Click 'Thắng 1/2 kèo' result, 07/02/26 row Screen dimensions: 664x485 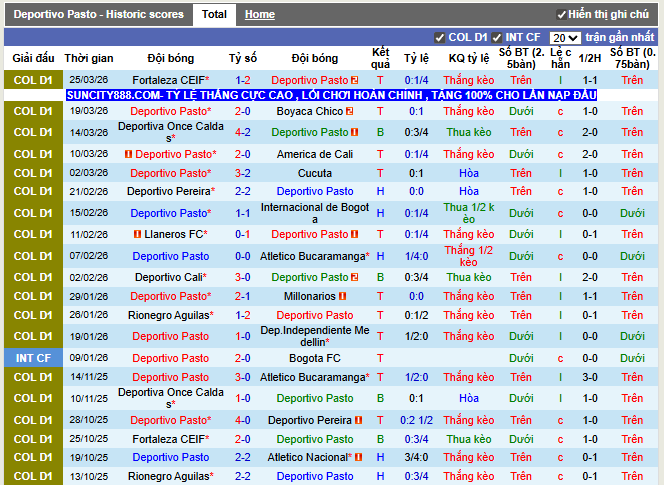[469, 256]
